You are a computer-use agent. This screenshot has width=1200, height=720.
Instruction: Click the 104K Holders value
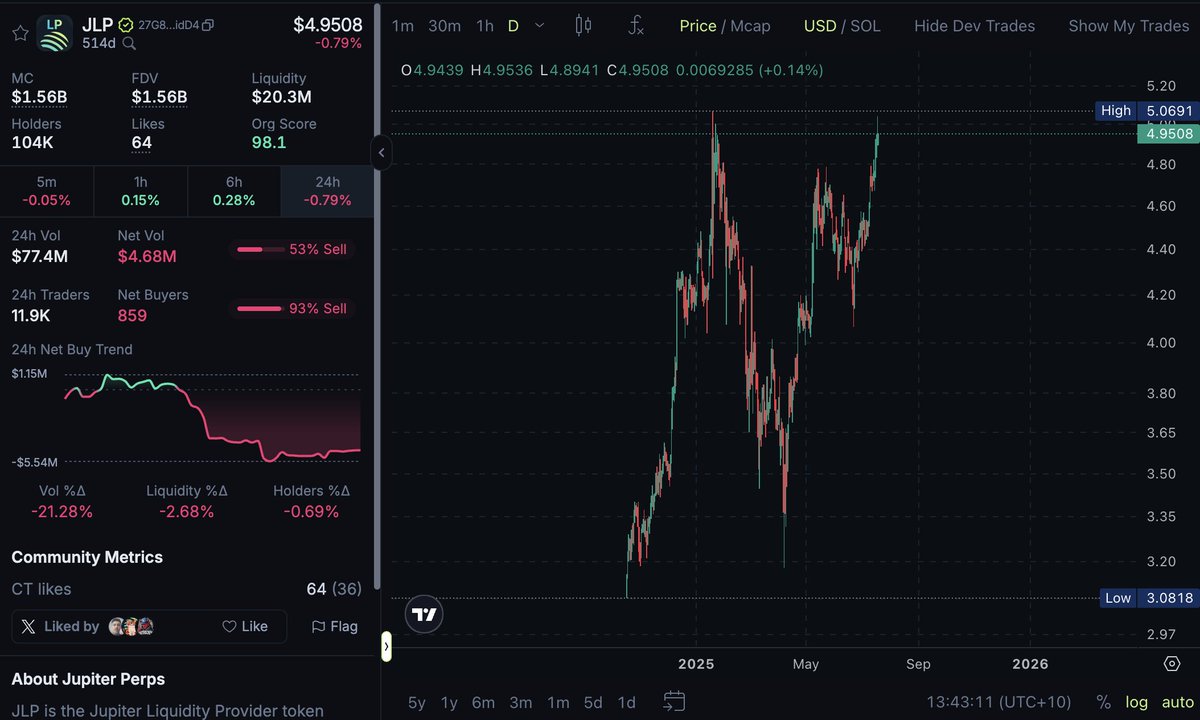tap(32, 143)
